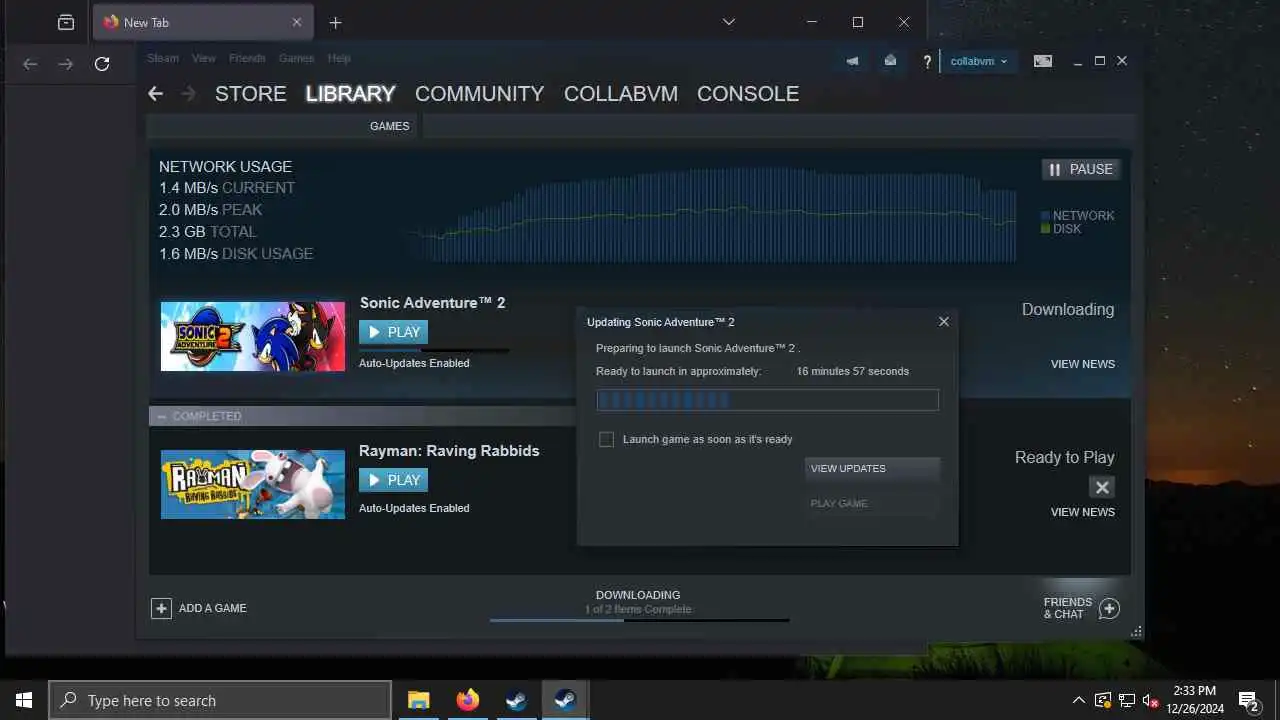This screenshot has height=720, width=1280.
Task: Close the New Tab browser tab
Action: (x=296, y=22)
